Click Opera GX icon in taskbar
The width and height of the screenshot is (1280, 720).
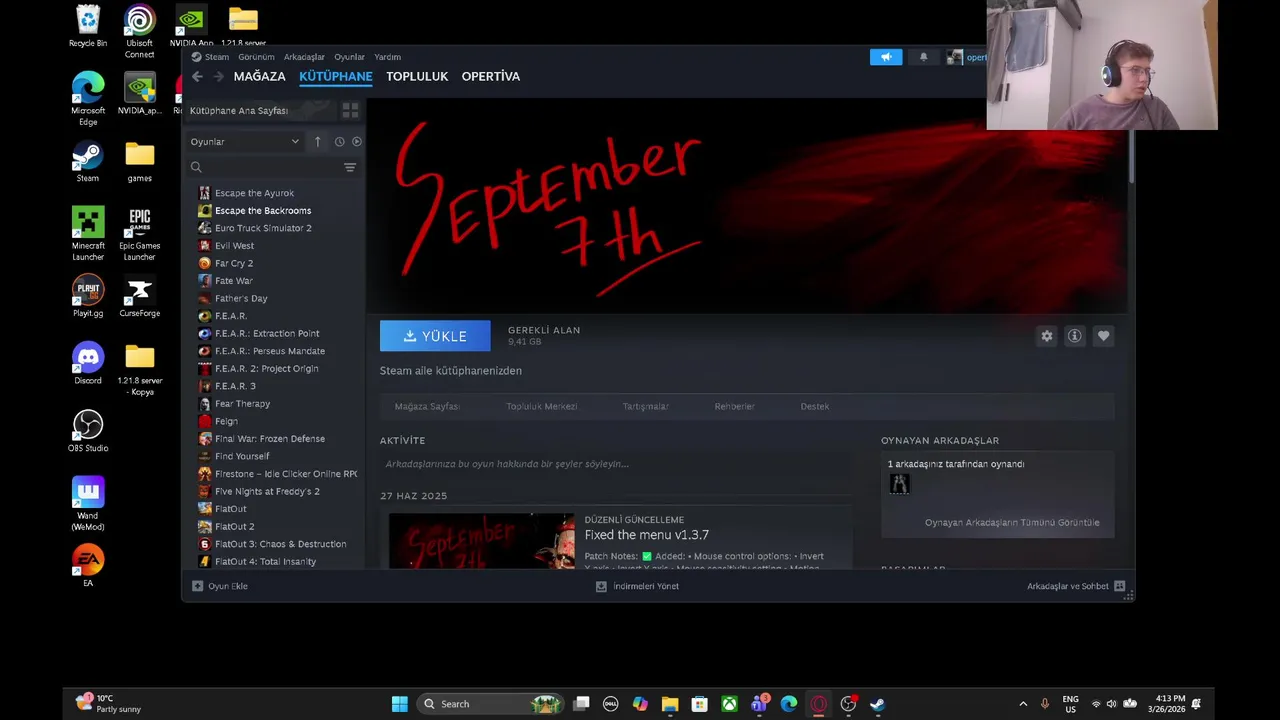coord(819,704)
